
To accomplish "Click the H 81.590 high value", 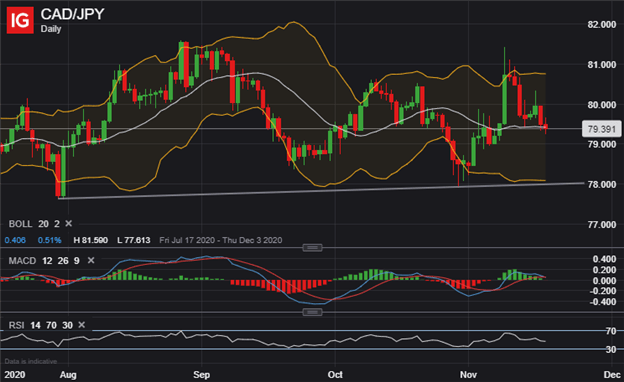I will click(90, 240).
